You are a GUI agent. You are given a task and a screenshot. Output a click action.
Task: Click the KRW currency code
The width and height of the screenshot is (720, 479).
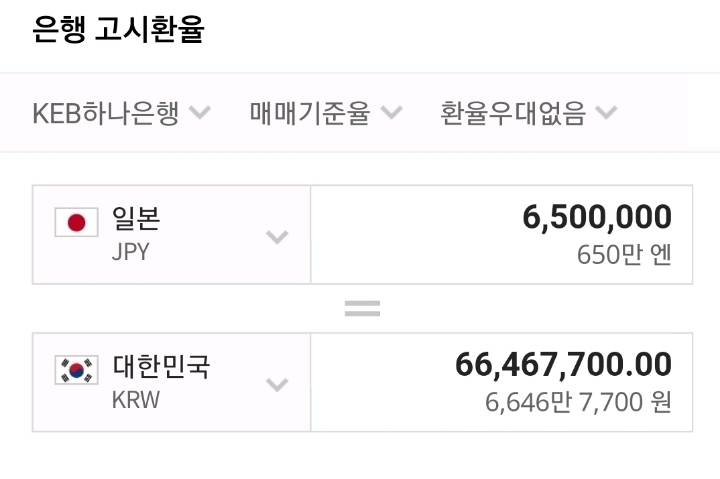click(x=136, y=400)
